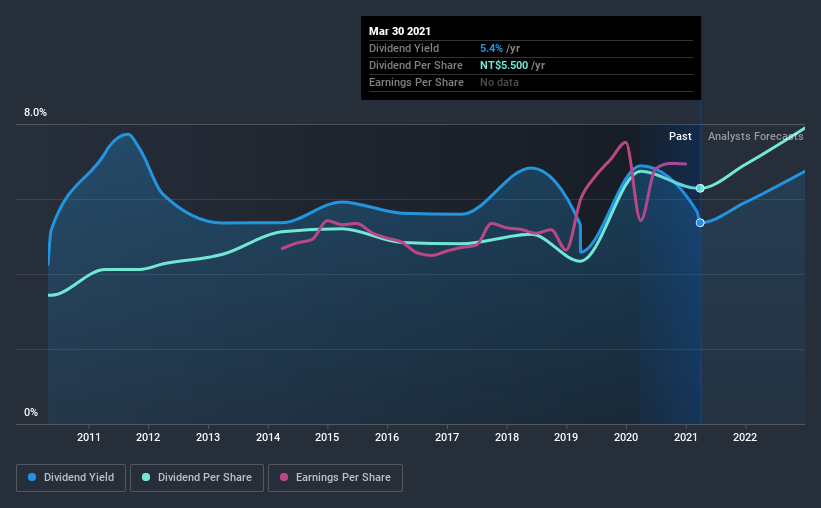Image resolution: width=821 pixels, height=508 pixels.
Task: Click the 0% y-axis label
Action: pos(31,413)
